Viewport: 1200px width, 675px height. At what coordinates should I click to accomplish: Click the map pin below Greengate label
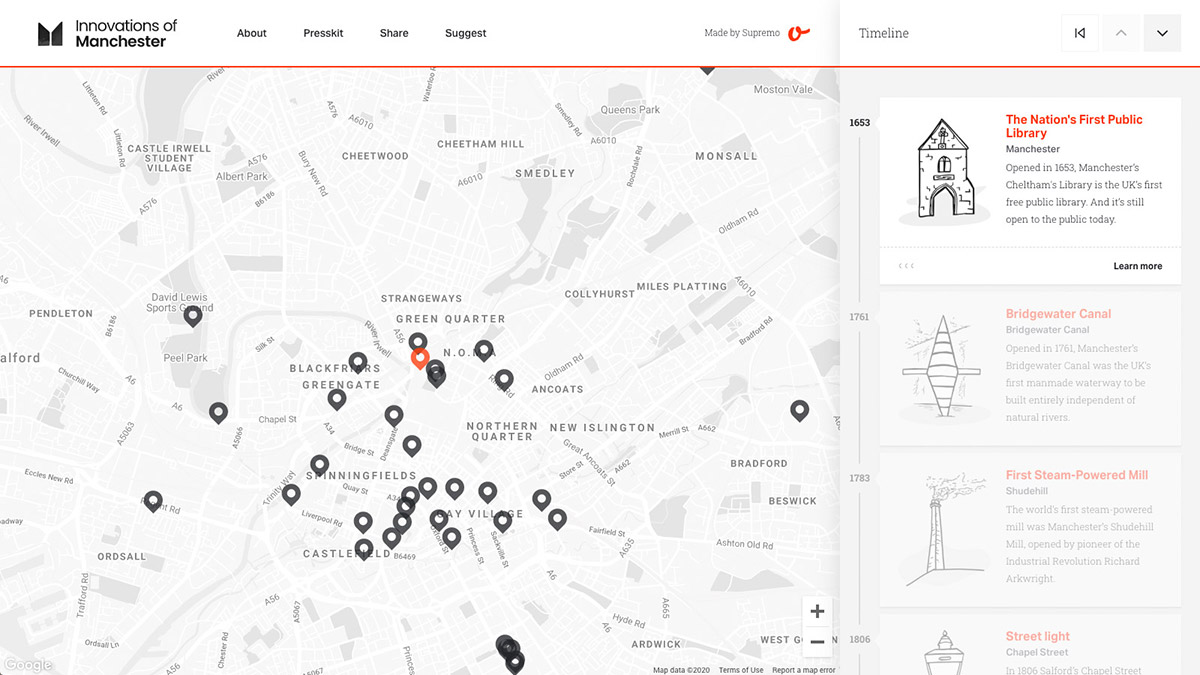337,399
